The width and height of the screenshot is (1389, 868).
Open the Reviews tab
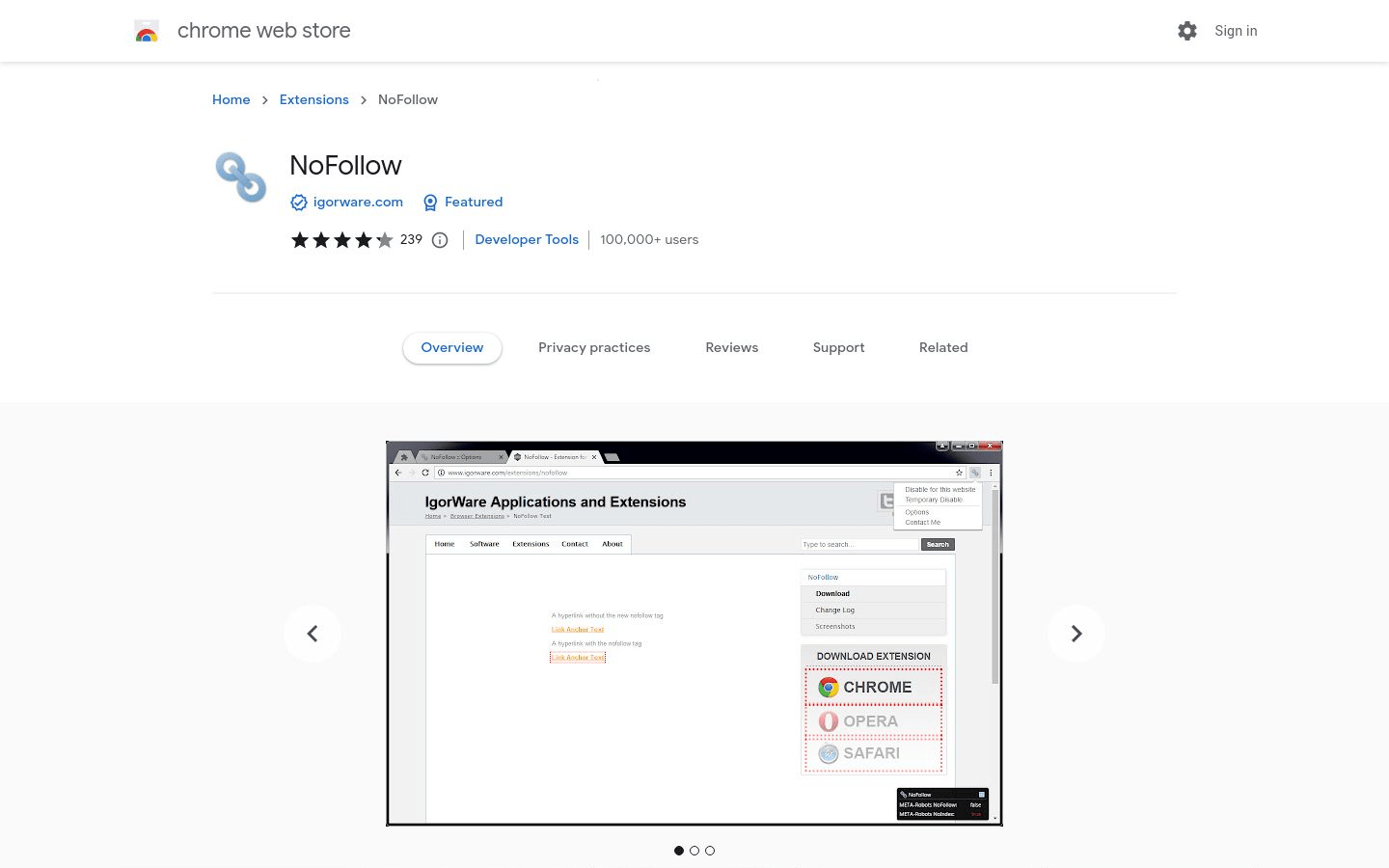coord(731,347)
